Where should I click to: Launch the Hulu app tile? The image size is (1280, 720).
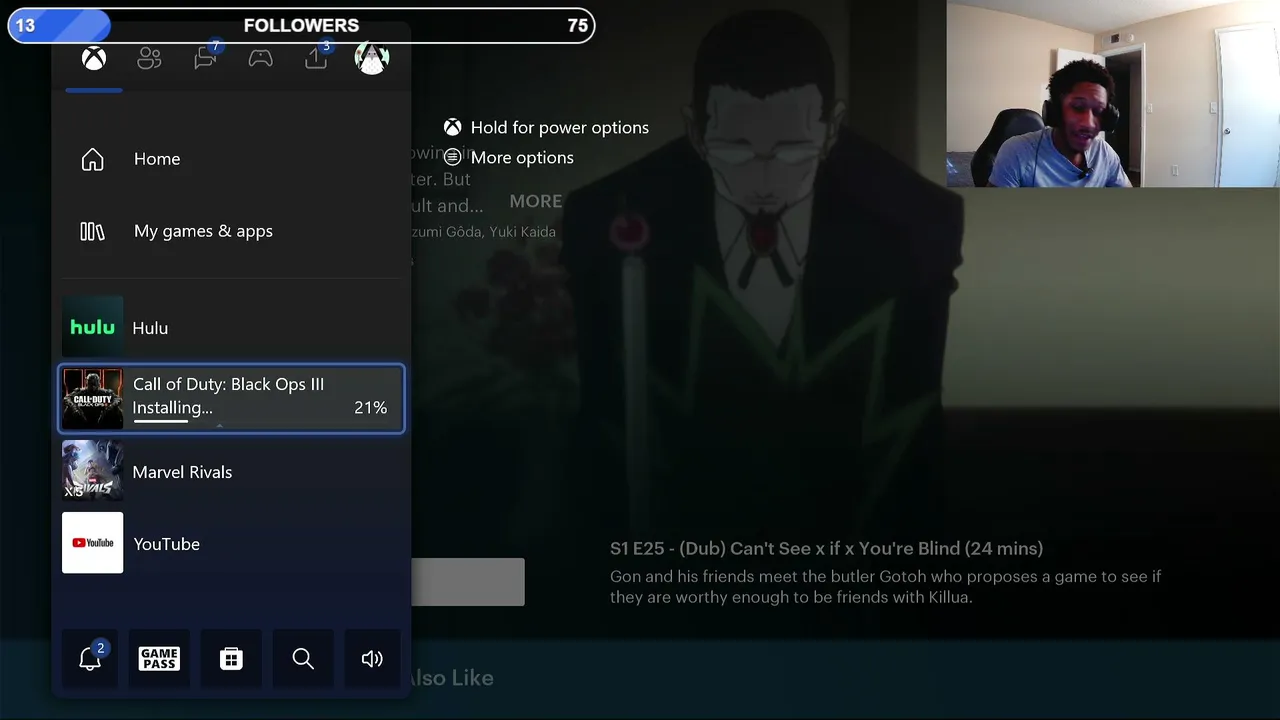pyautogui.click(x=93, y=327)
